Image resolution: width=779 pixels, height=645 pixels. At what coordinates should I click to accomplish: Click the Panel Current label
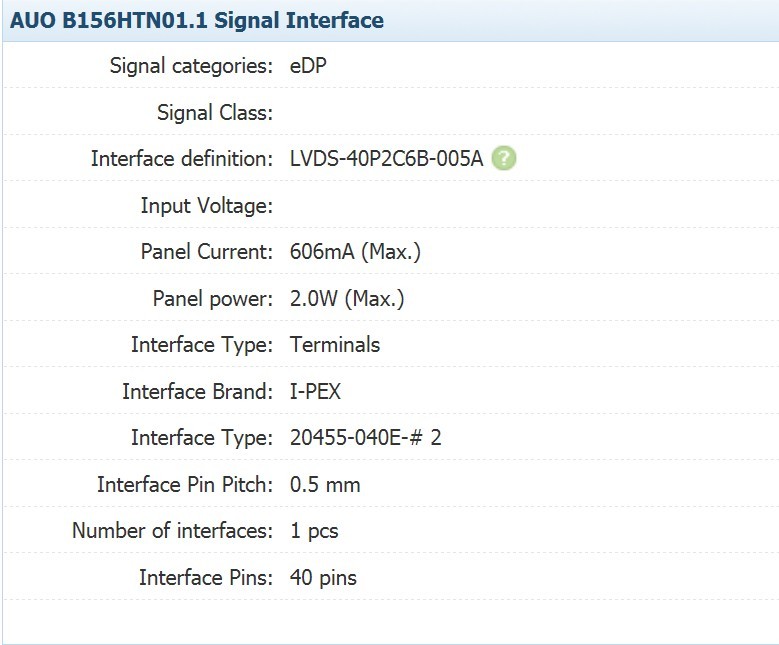tap(207, 251)
